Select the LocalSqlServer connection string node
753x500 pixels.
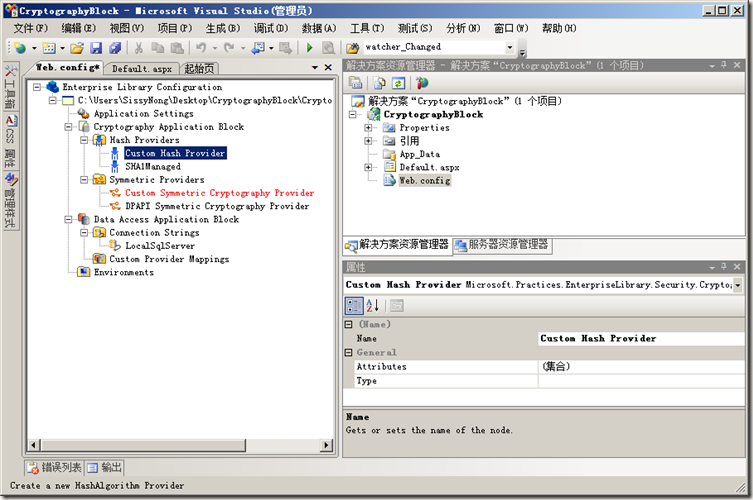click(160, 246)
